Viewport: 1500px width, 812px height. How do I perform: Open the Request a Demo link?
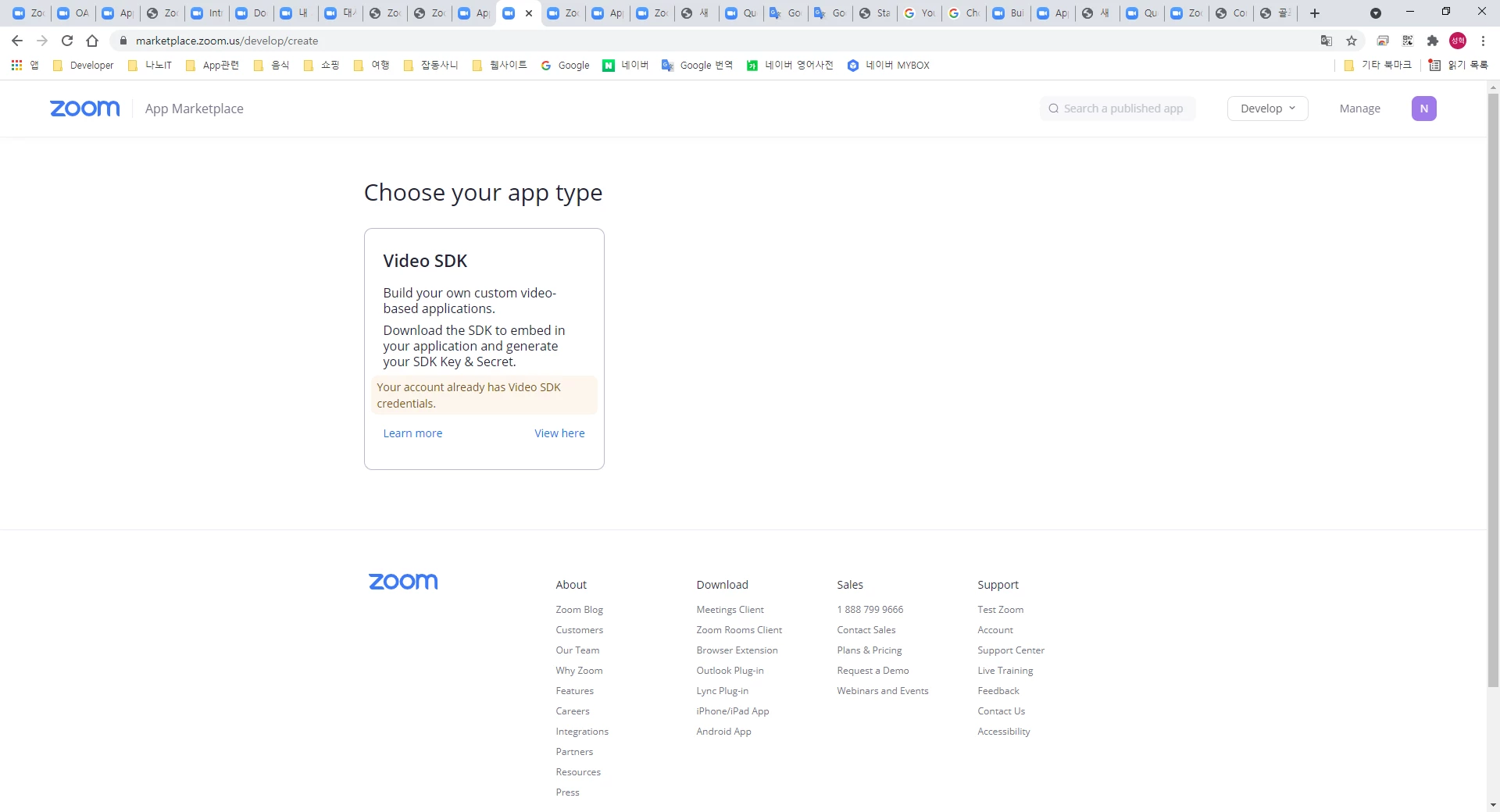[x=873, y=671]
